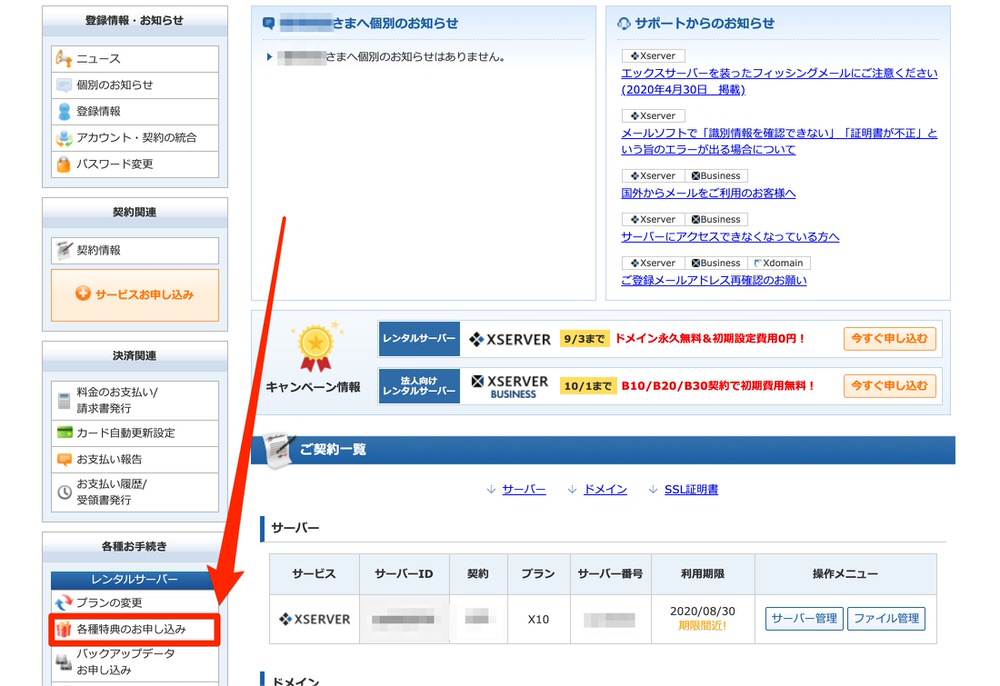Click the message icon beside 個別のお知らせ heading
The image size is (1000, 686).
pos(269,24)
